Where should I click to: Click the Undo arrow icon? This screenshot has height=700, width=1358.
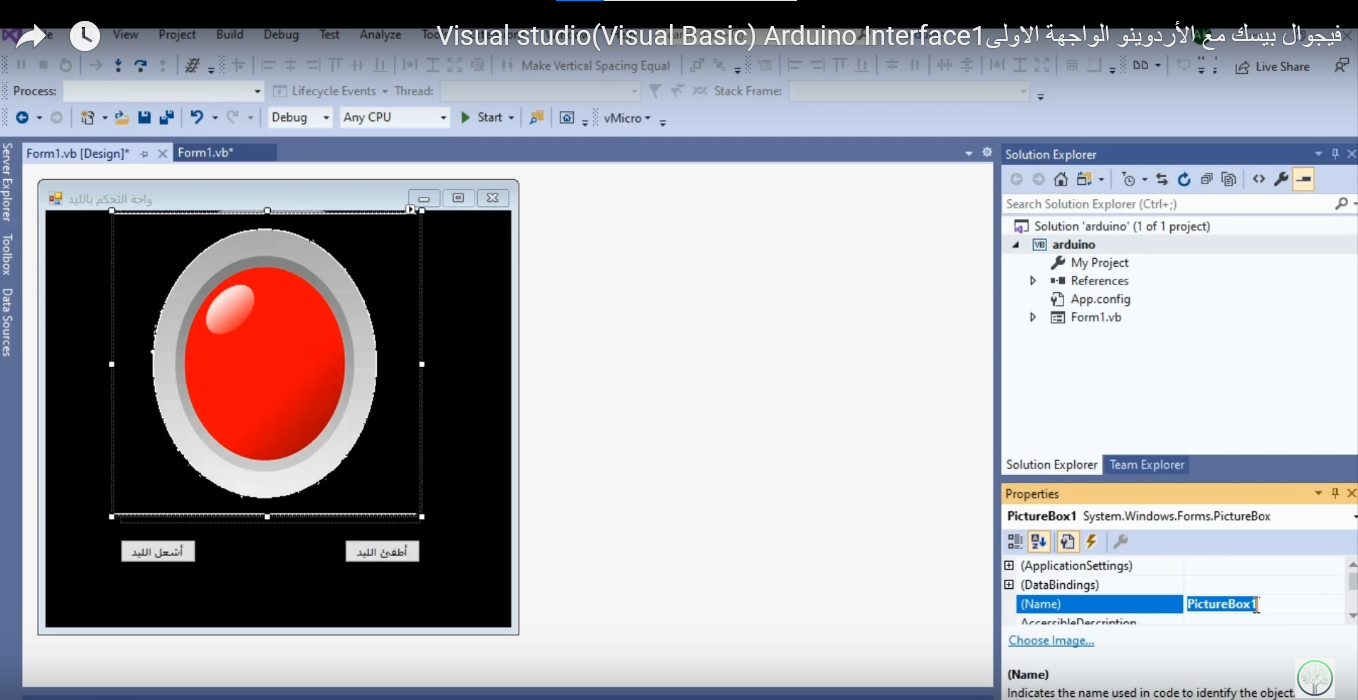[x=197, y=117]
